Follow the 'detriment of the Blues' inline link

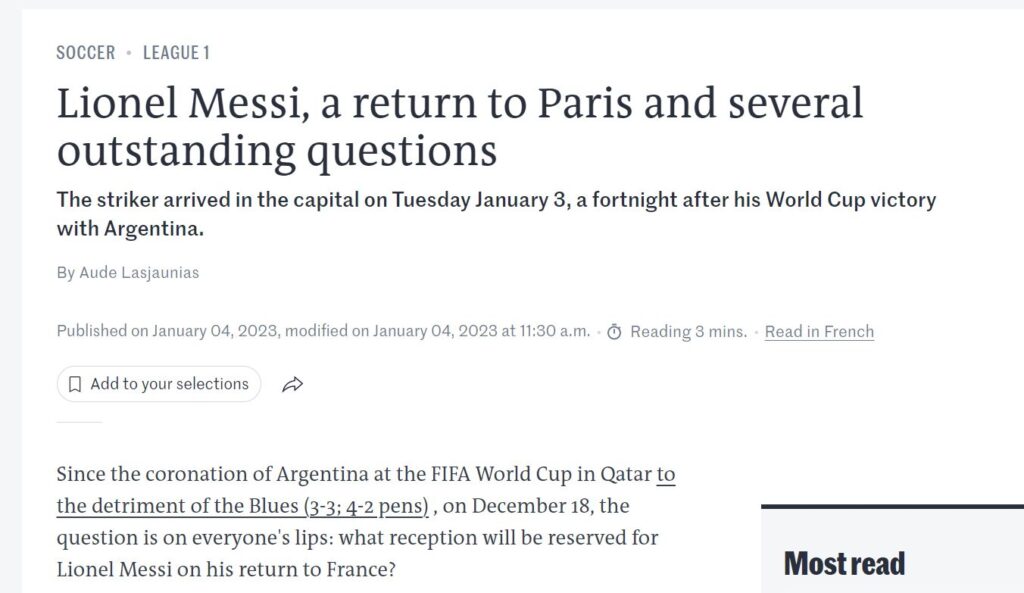(x=366, y=490)
